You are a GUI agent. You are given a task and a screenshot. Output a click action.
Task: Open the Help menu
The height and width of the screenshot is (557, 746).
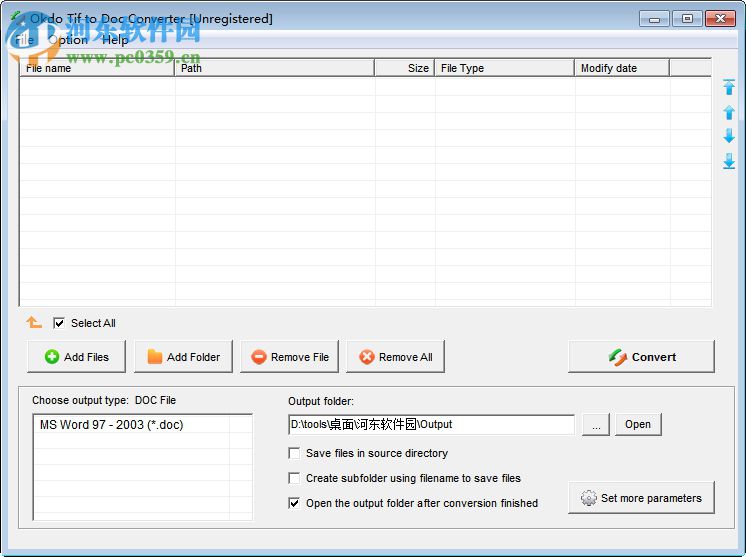pos(115,40)
